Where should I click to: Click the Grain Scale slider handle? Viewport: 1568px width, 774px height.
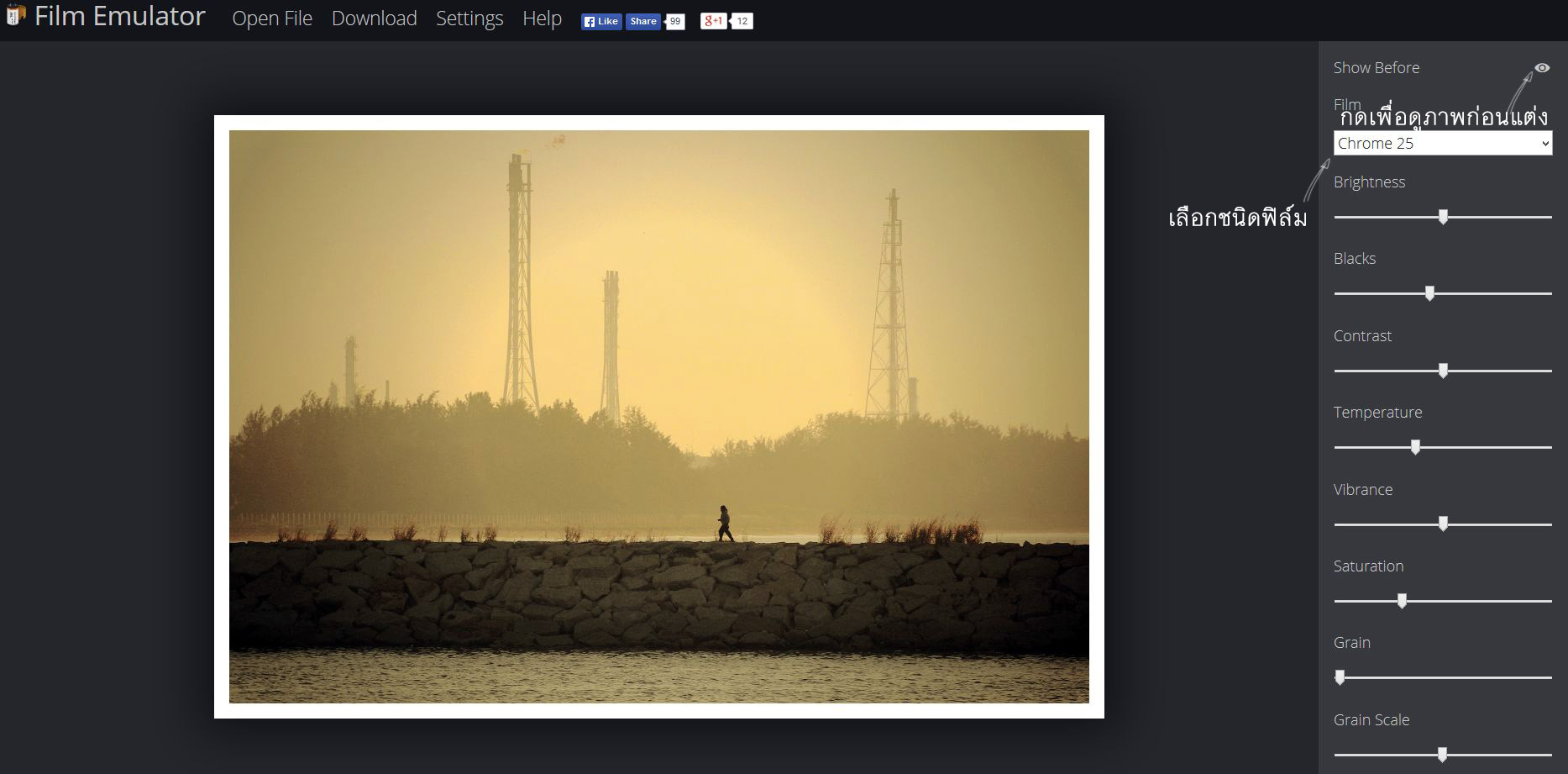pos(1442,755)
